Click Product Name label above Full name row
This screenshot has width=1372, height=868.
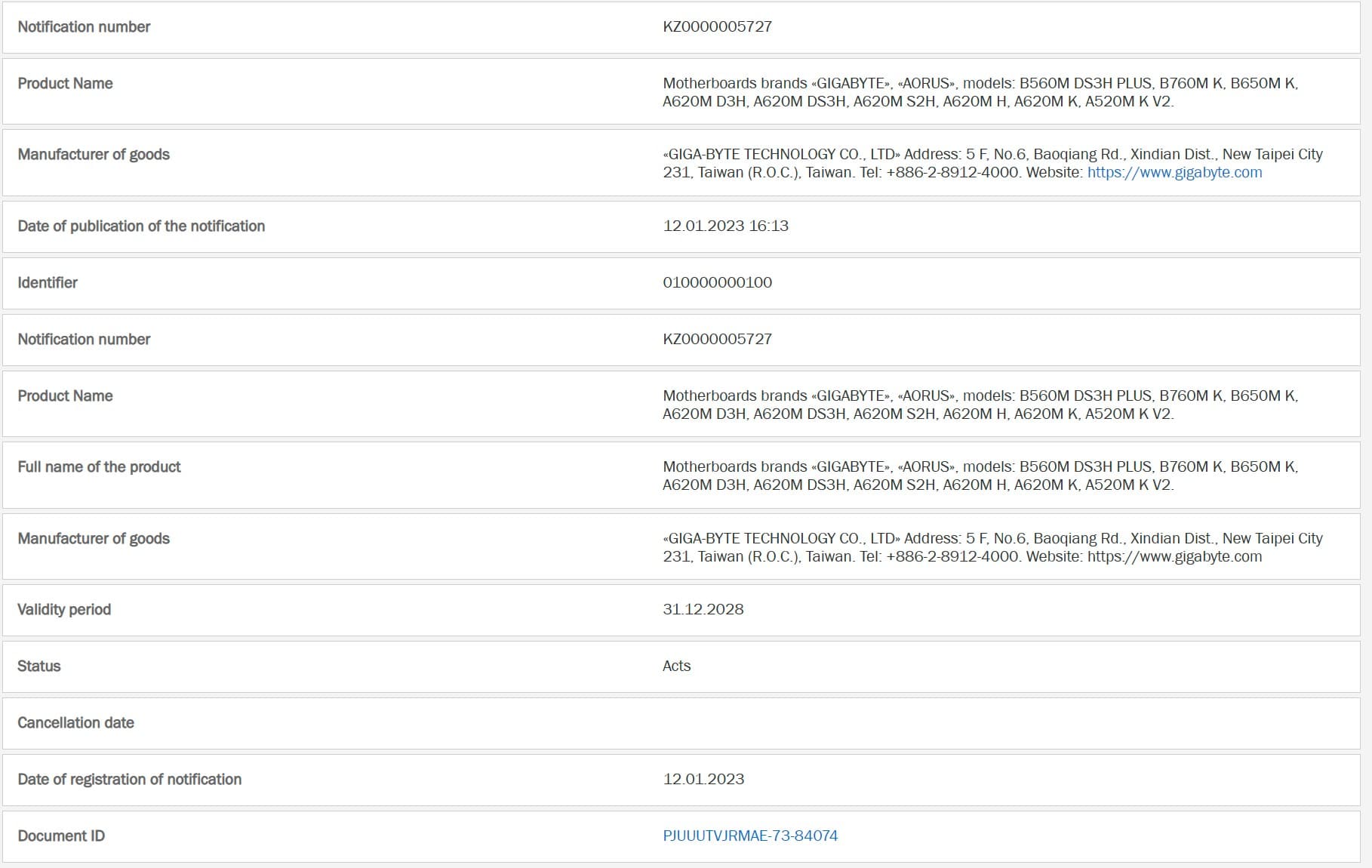point(65,396)
